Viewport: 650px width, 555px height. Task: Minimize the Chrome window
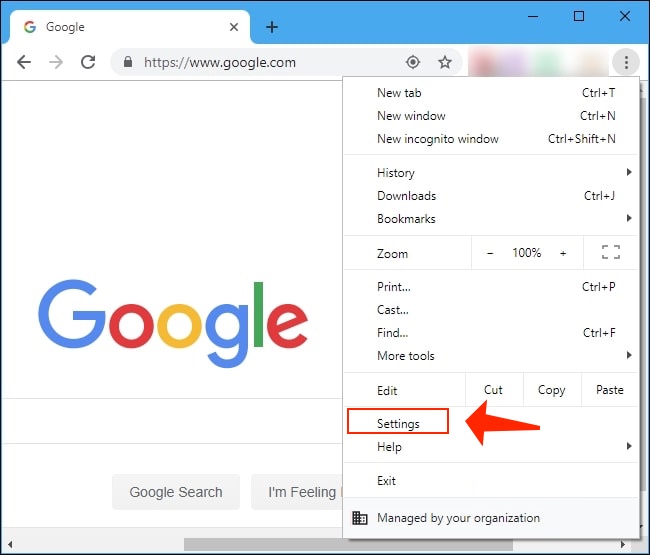[x=533, y=17]
